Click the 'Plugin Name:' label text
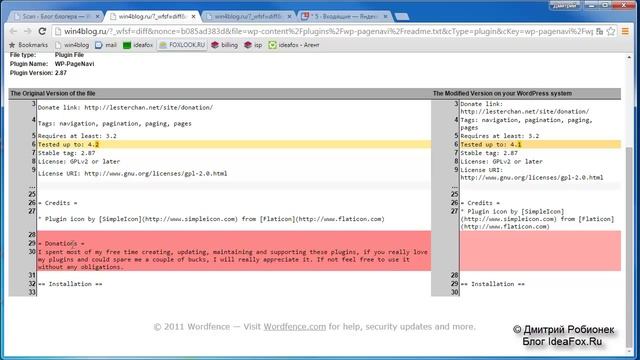This screenshot has width=640, height=360. [x=30, y=64]
